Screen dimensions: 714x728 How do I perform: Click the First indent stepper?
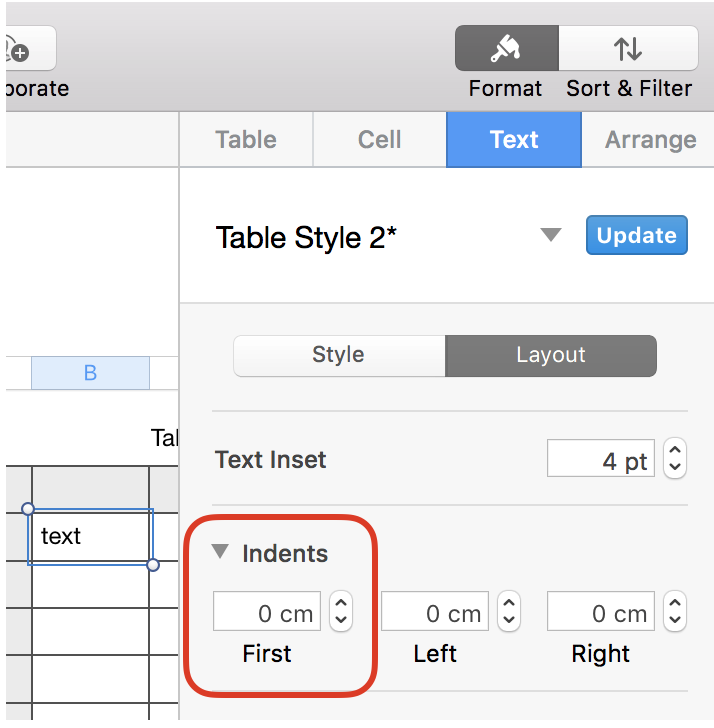click(341, 612)
